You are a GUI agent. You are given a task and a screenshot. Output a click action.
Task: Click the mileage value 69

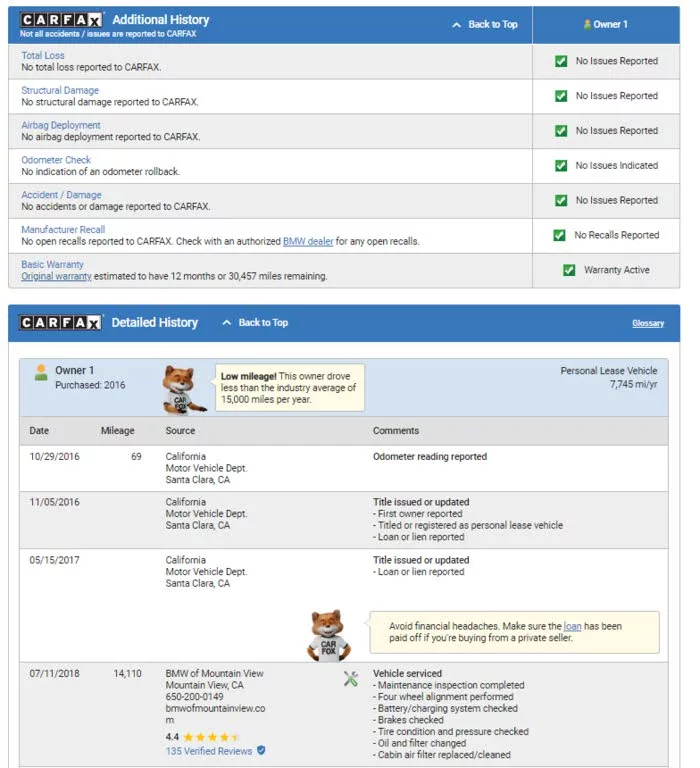click(x=136, y=456)
